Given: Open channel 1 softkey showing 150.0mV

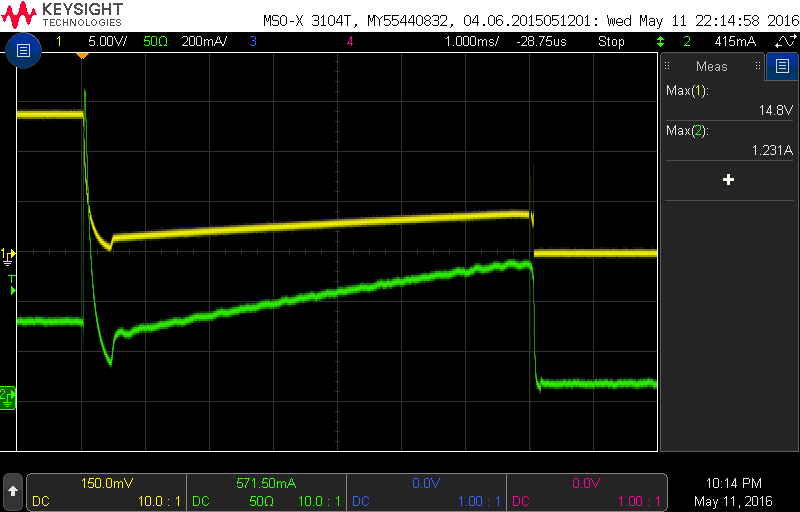Looking at the screenshot, I should click(x=106, y=492).
